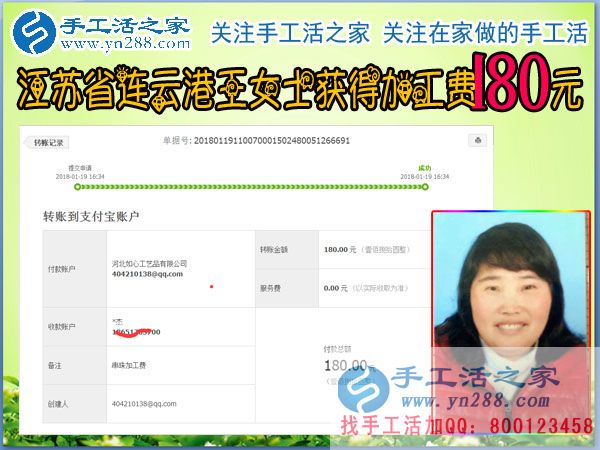Click the 转账记录 back tag button
The image size is (600, 450).
click(x=47, y=143)
